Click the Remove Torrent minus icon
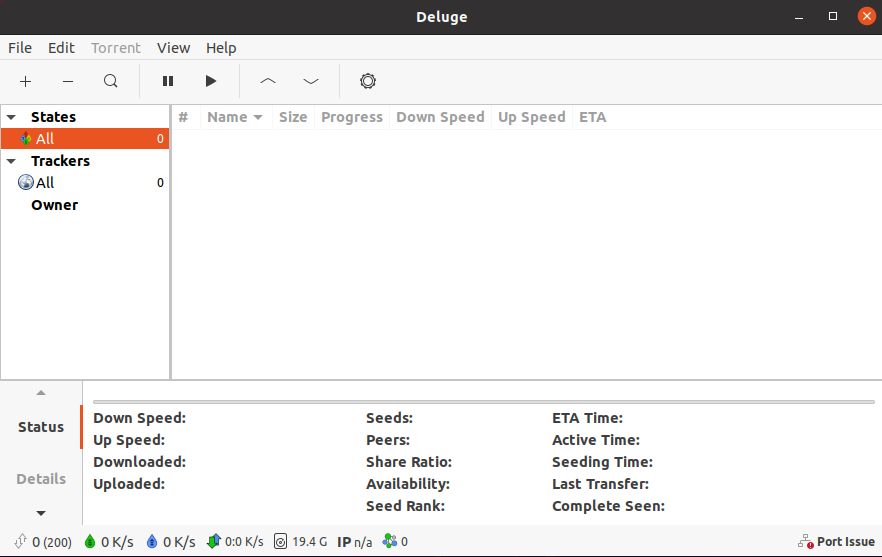Screen dimensions: 882x557 (68, 82)
